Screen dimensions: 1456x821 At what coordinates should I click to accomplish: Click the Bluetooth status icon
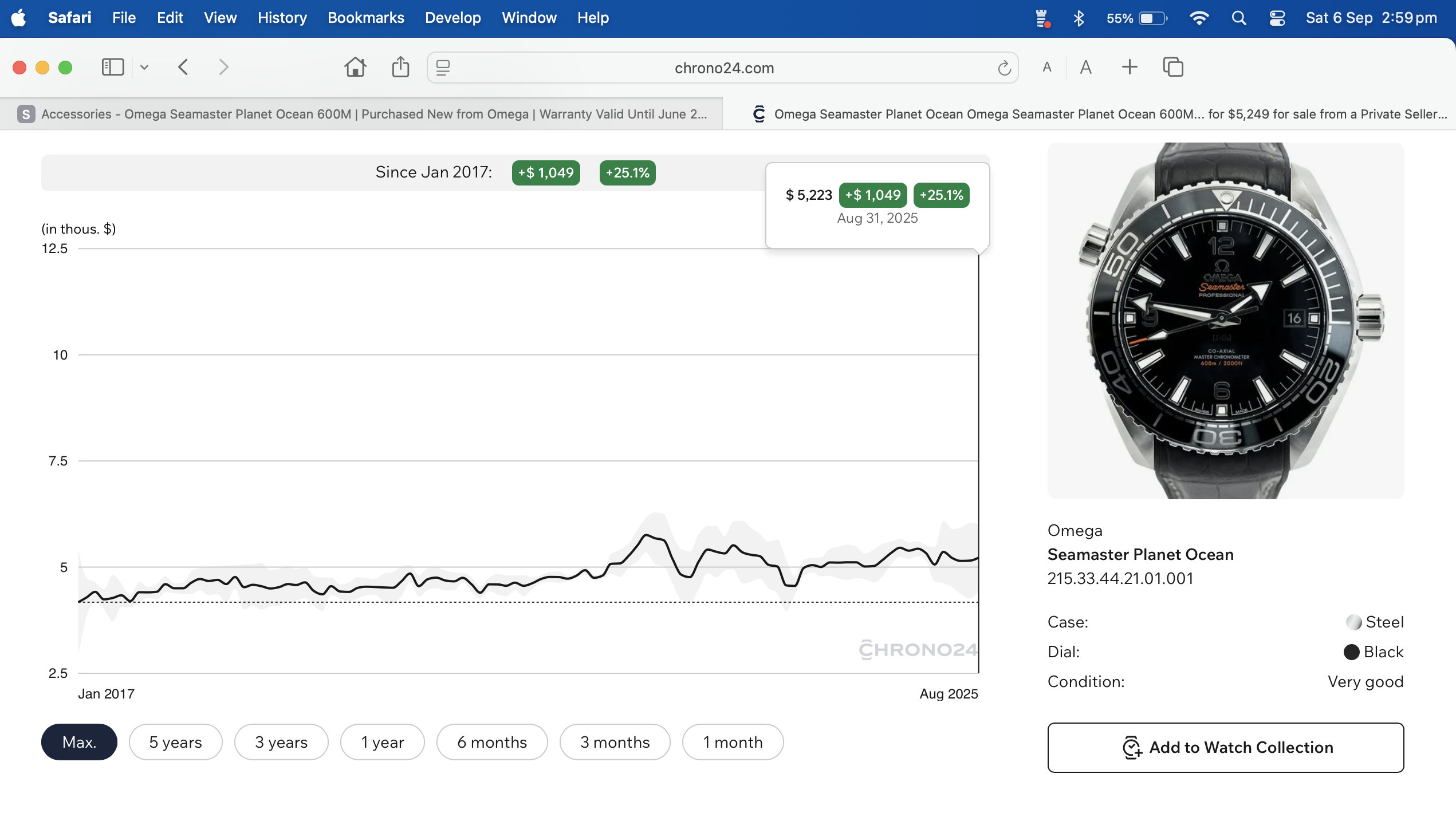[x=1079, y=18]
